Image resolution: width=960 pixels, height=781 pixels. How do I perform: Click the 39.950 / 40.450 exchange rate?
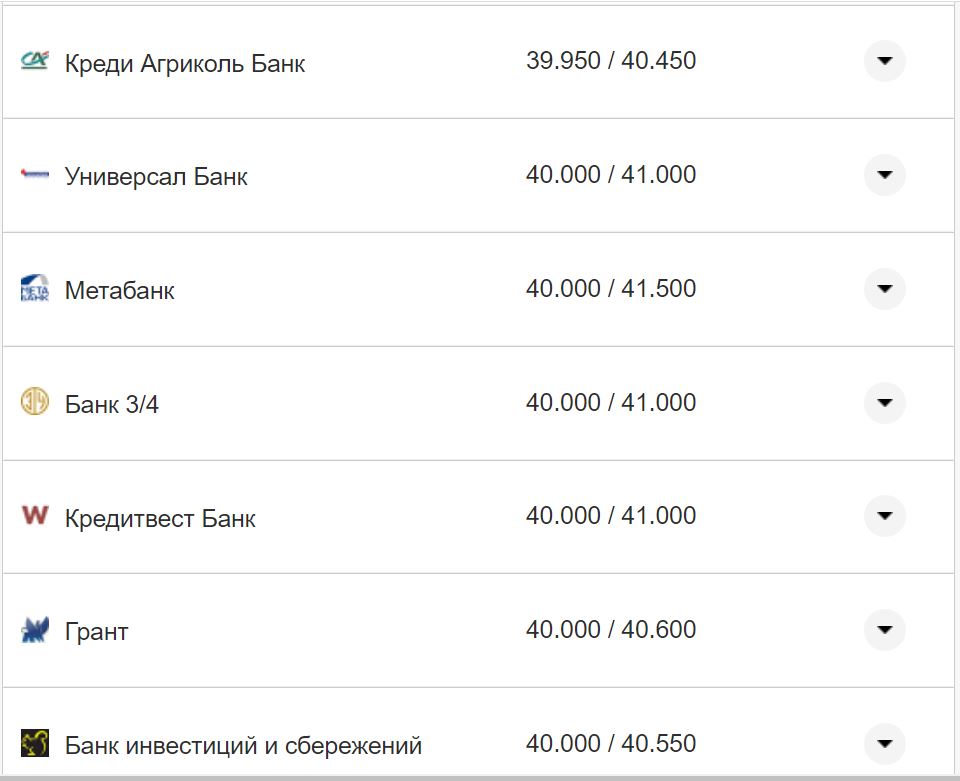tap(611, 61)
